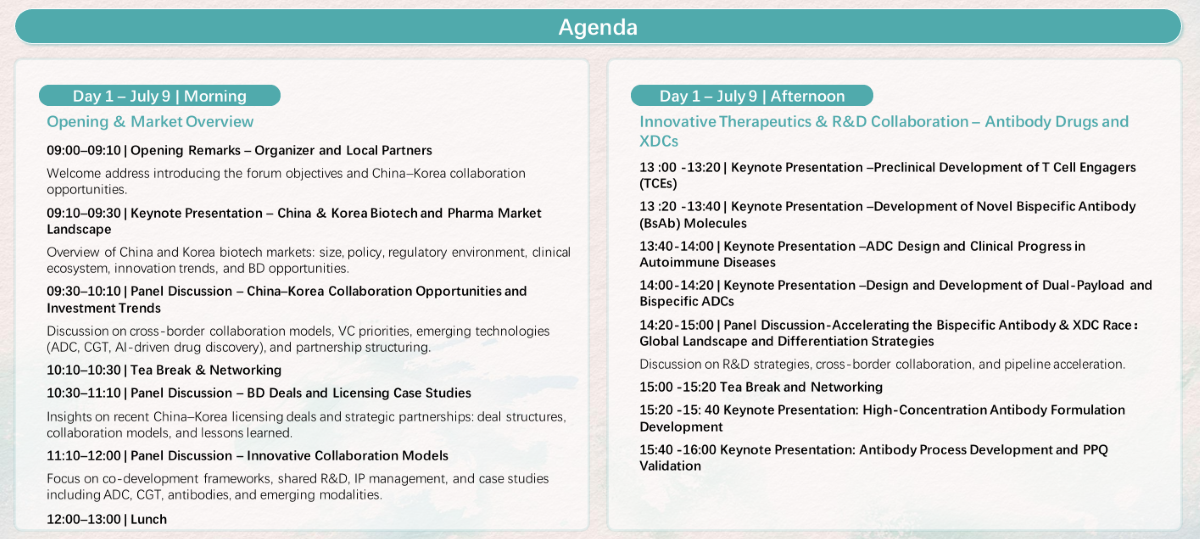
Task: Select the Day 1 July 9 Afternoon label
Action: 752,96
